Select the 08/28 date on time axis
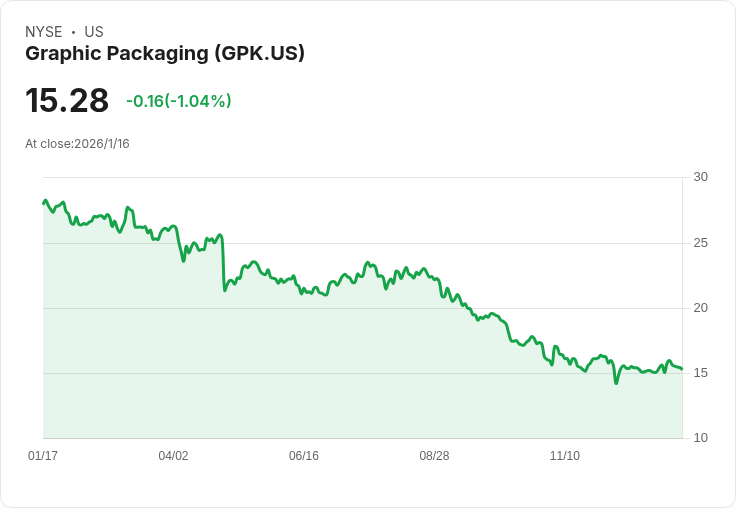This screenshot has width=736, height=508. coord(434,456)
